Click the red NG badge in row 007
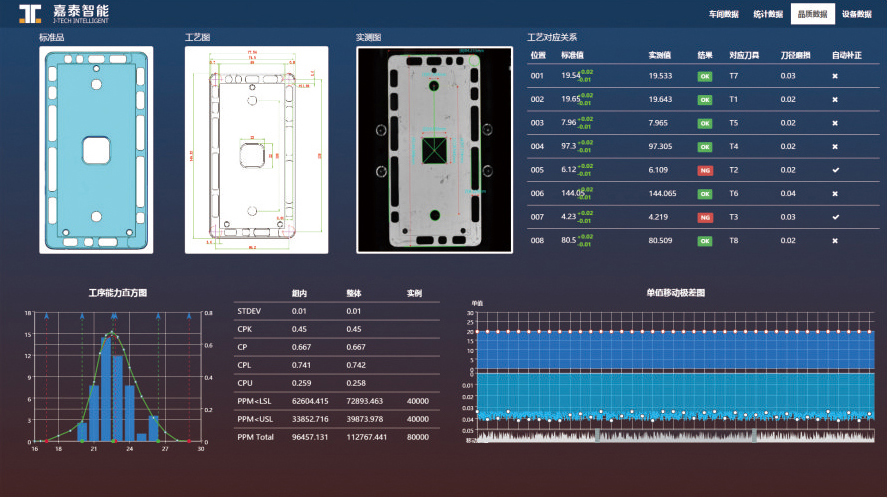Image resolution: width=887 pixels, height=498 pixels. pyautogui.click(x=705, y=217)
